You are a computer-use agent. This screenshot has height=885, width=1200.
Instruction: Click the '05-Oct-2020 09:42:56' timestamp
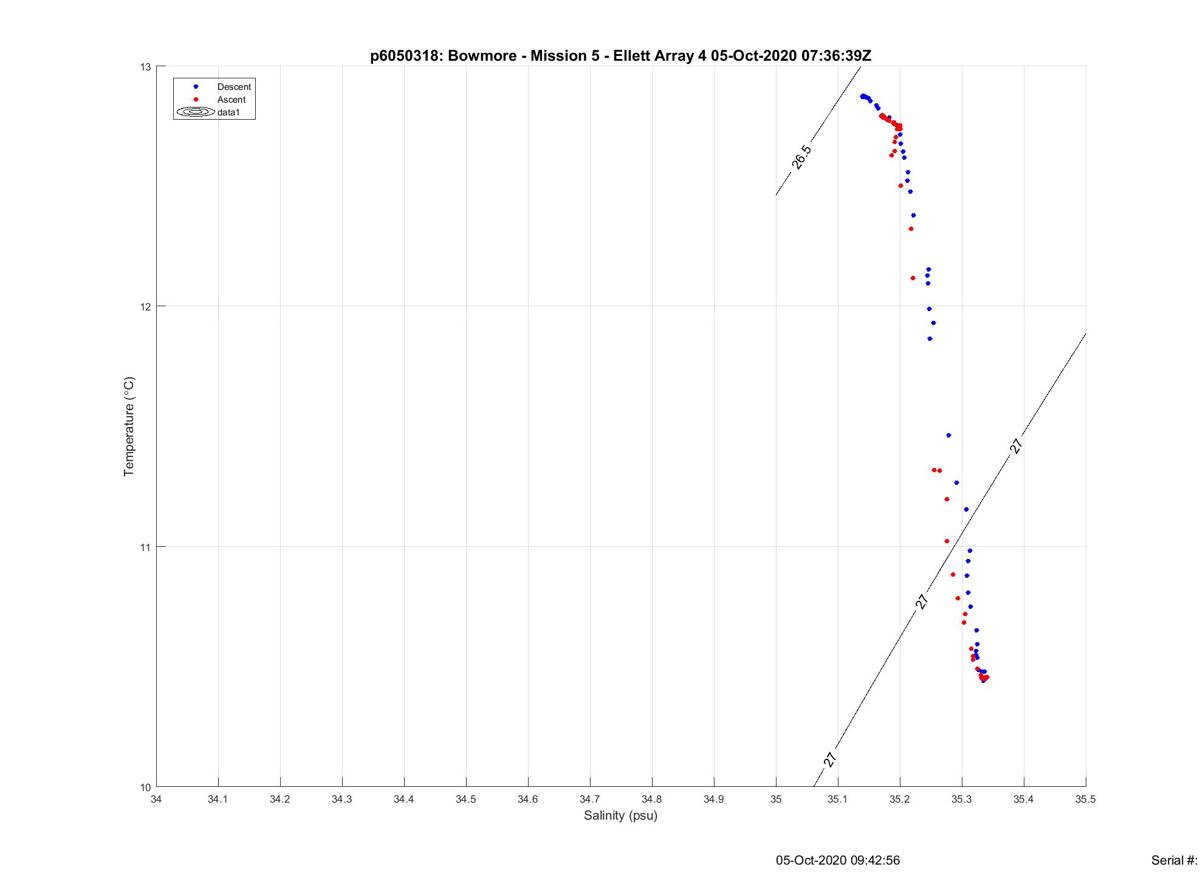pos(838,860)
